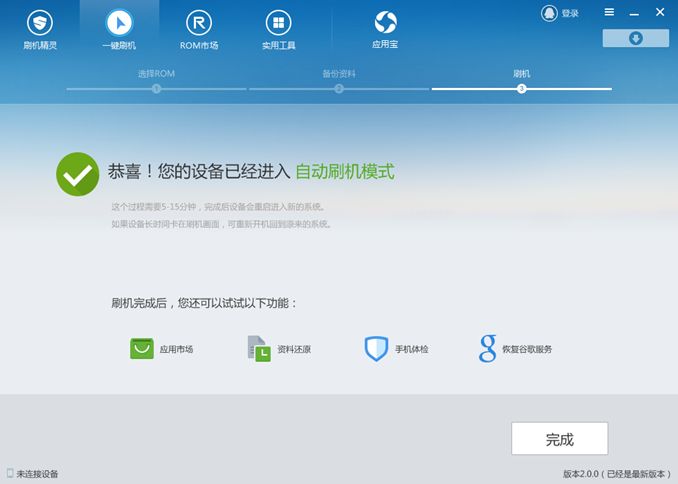
Task: Click the green success checkmark icon
Action: coord(78,174)
